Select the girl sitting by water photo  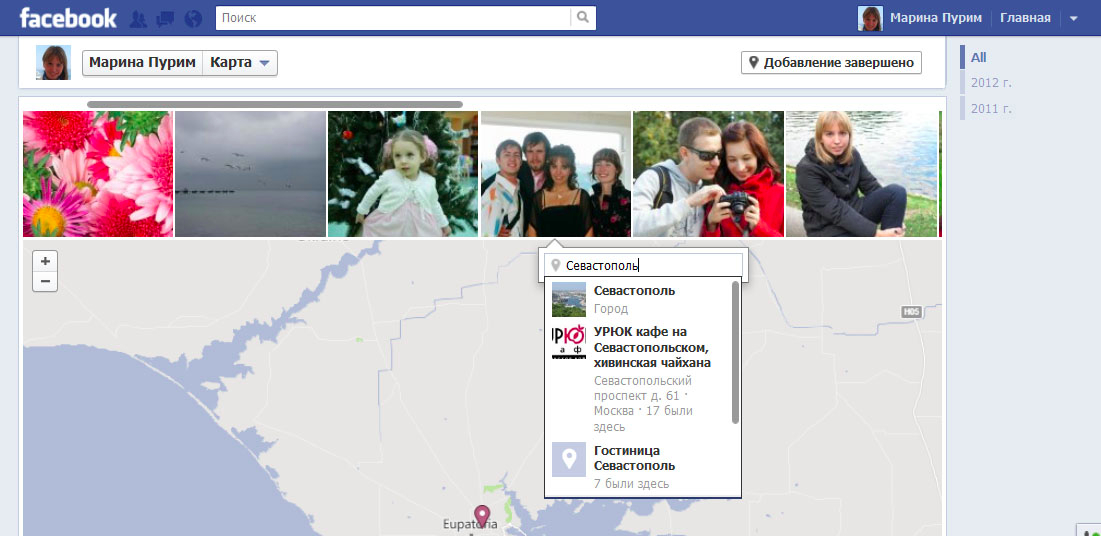pos(862,174)
